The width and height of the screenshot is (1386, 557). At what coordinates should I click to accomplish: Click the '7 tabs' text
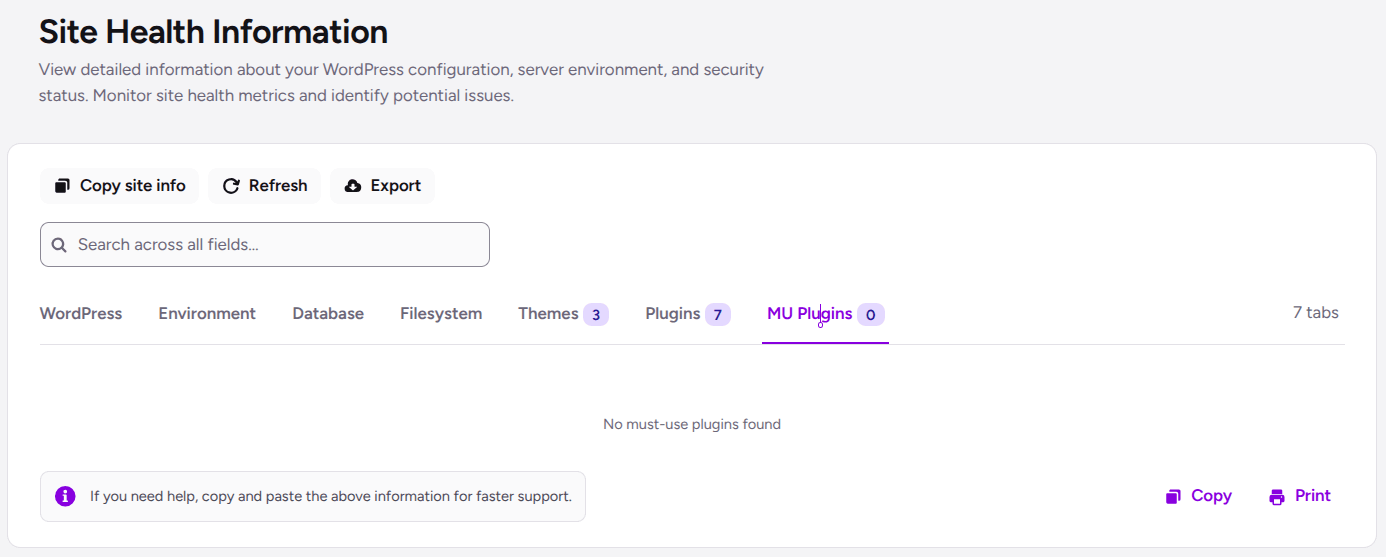coord(1315,312)
